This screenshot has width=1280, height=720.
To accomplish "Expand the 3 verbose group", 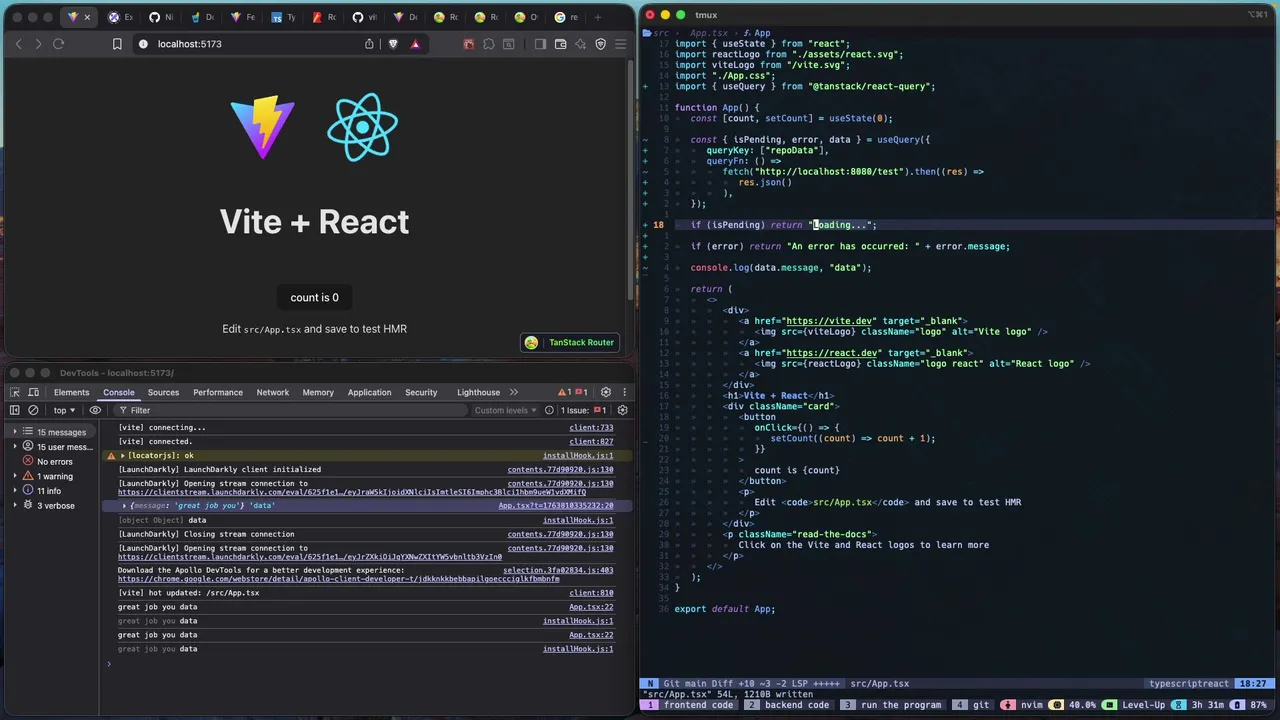I will [x=15, y=505].
